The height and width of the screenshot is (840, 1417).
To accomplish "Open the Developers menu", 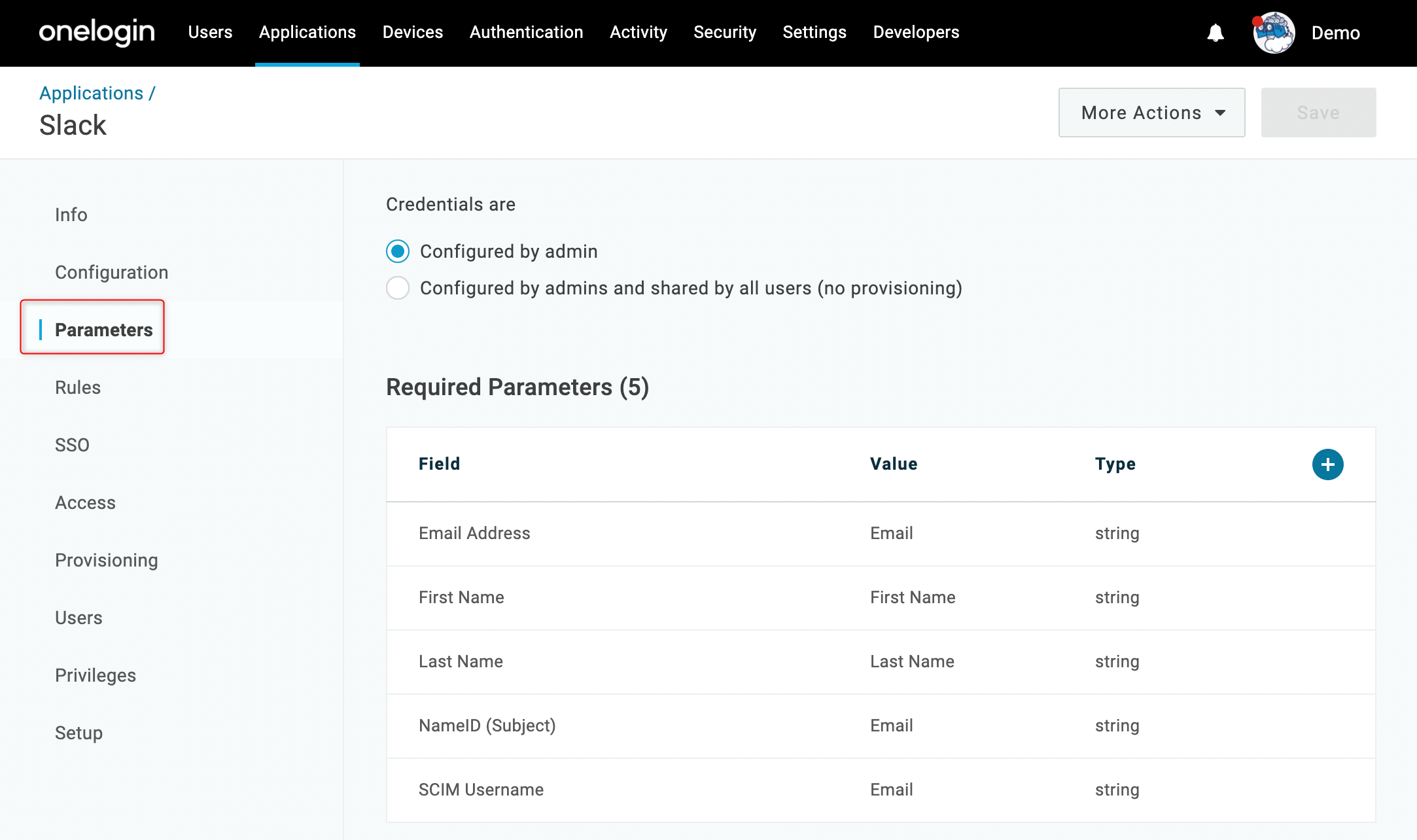I will (x=916, y=32).
